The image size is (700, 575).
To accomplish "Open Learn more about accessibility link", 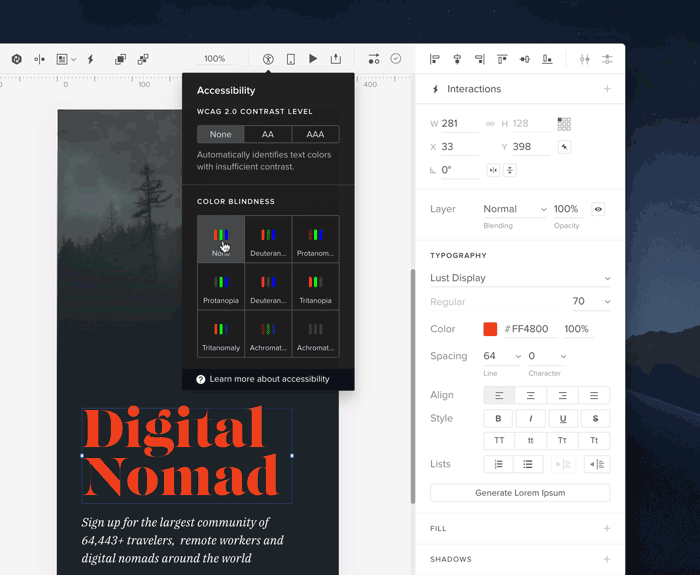I will pyautogui.click(x=269, y=379).
